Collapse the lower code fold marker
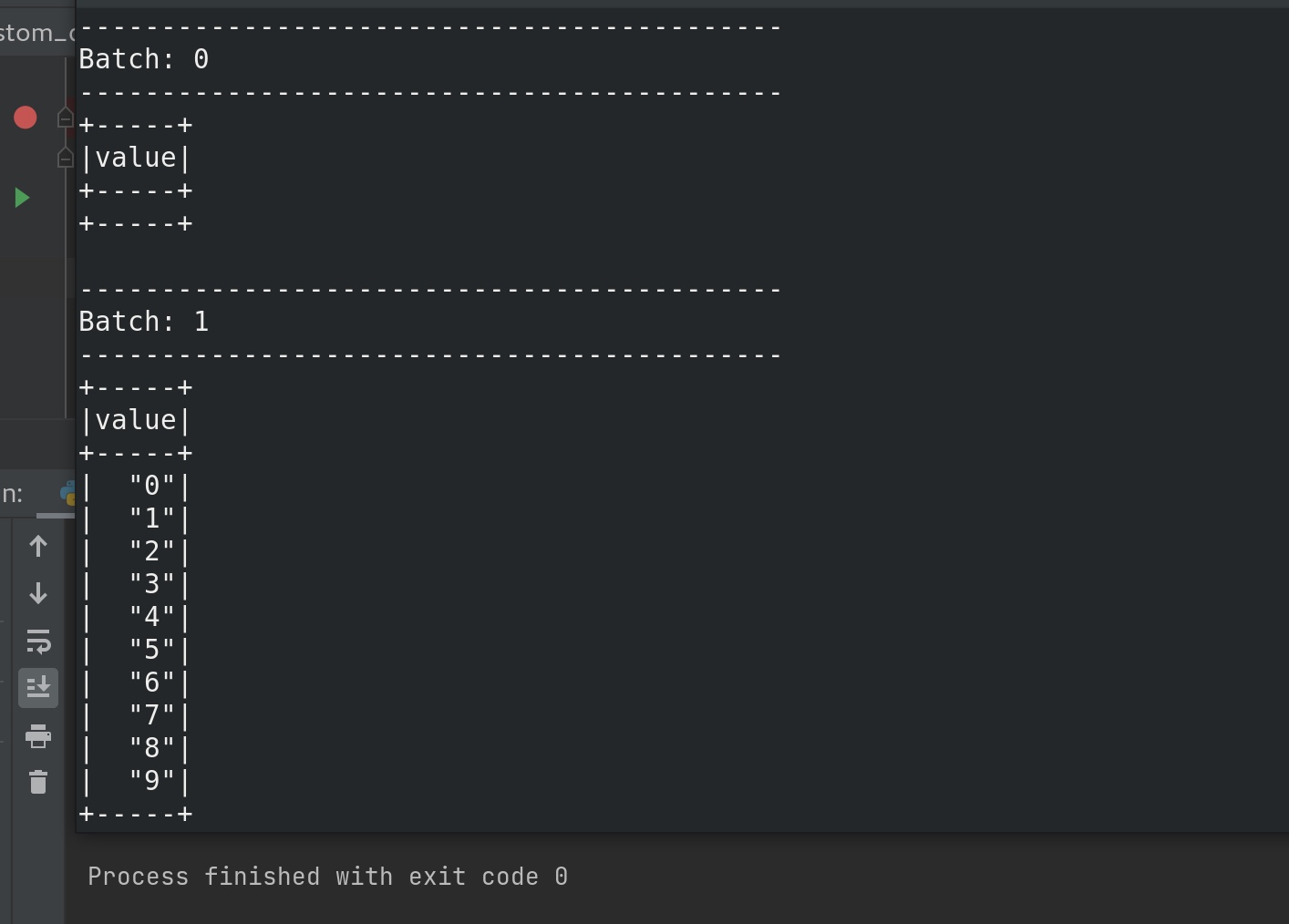Screen dimensions: 1289x924 tap(65, 158)
